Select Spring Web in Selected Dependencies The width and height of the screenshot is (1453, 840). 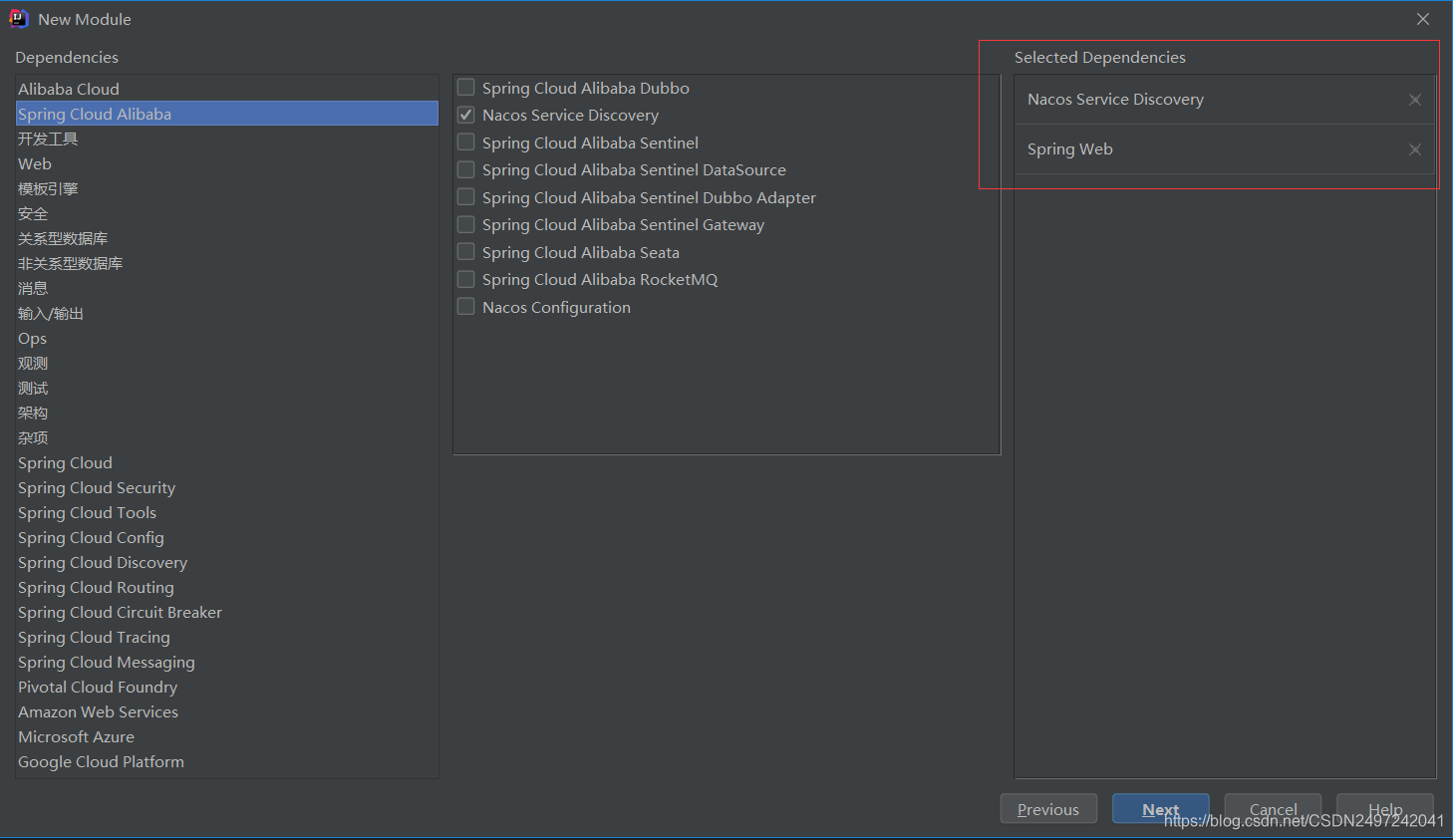tap(1225, 149)
